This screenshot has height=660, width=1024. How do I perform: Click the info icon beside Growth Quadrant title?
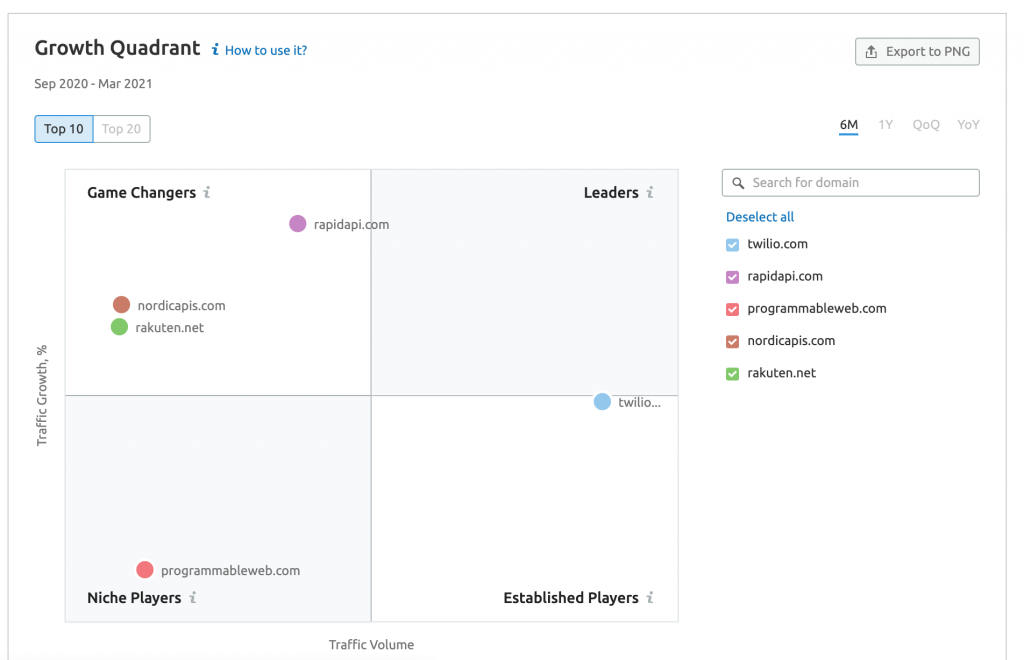tap(215, 50)
